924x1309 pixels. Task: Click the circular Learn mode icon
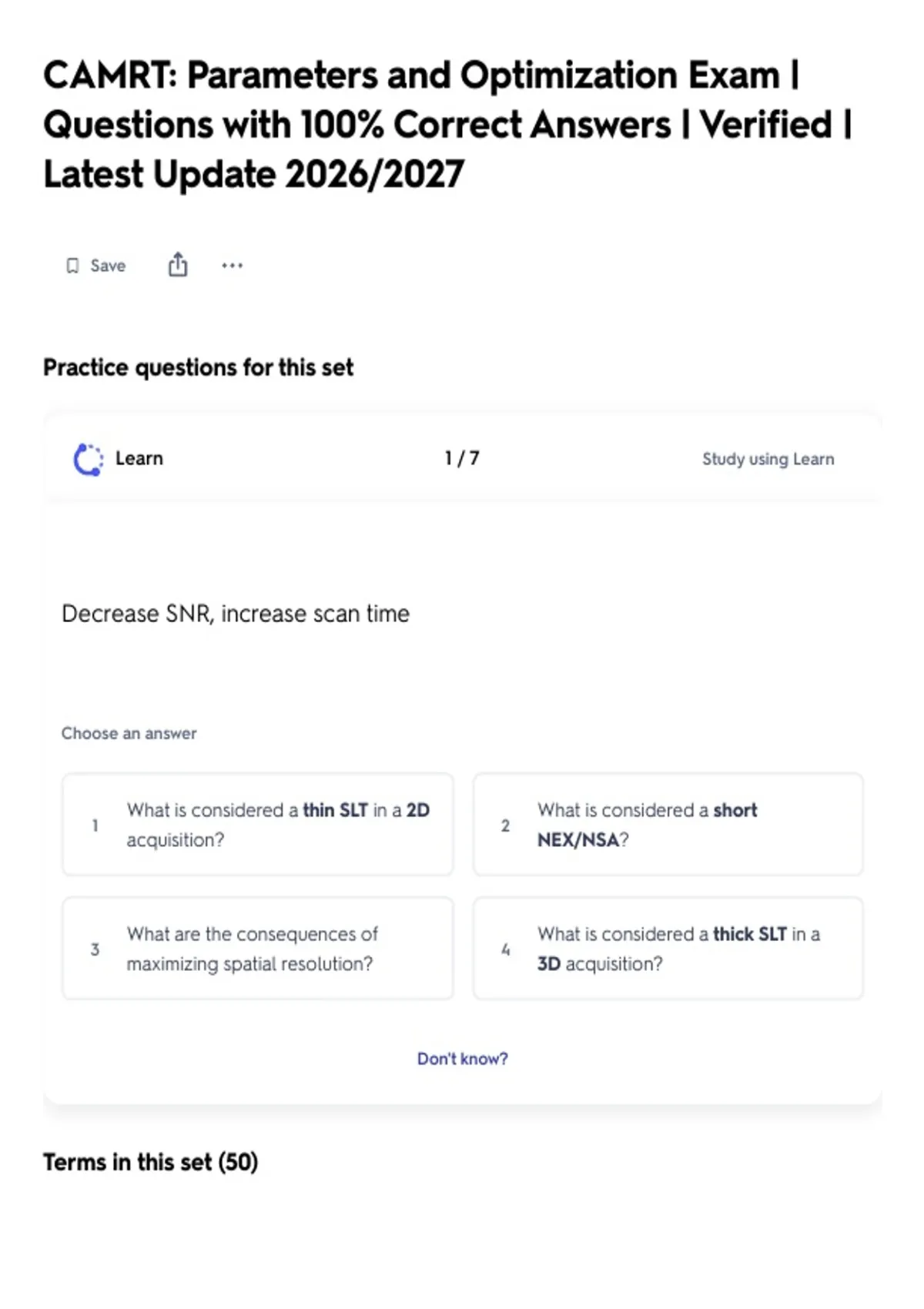pos(88,460)
